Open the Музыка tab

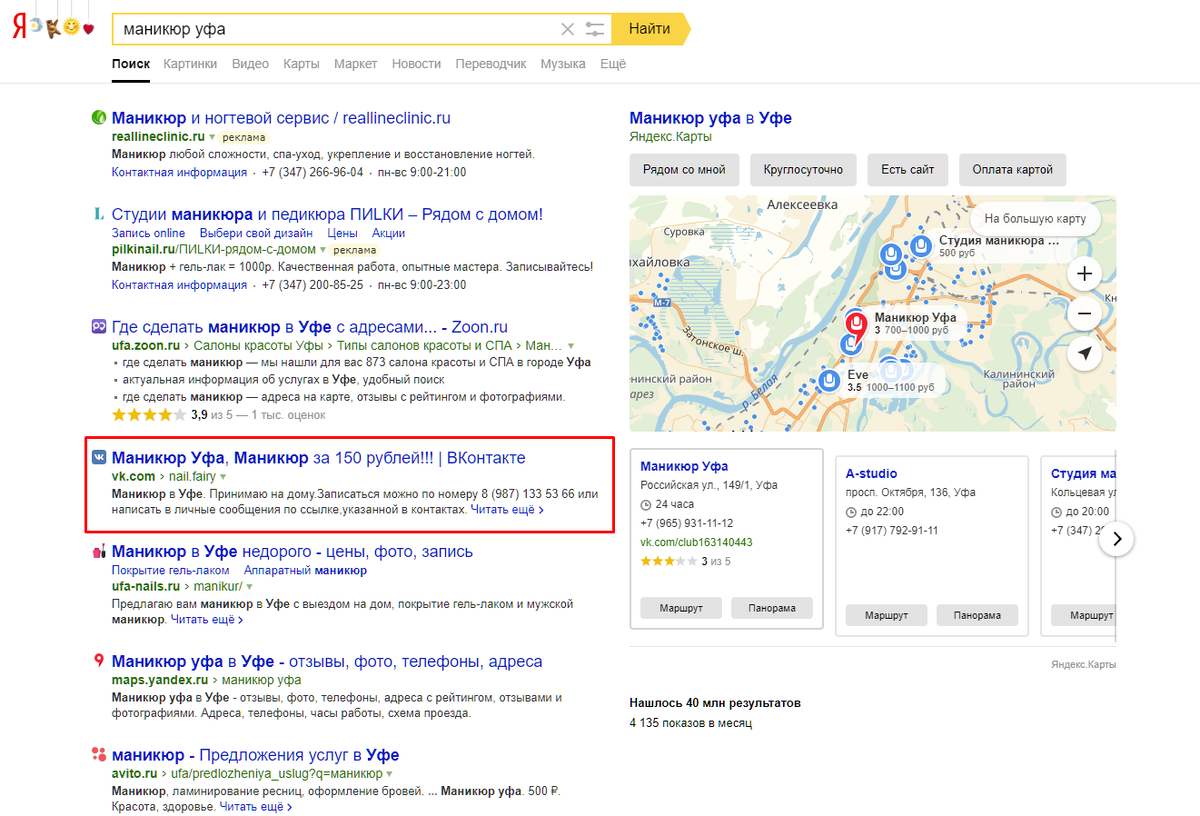pos(563,64)
